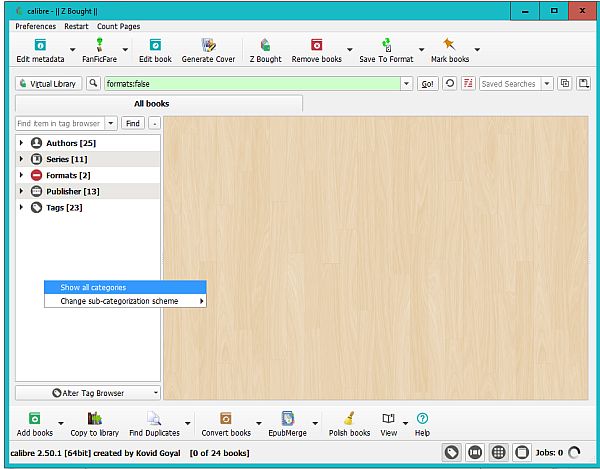
Task: Open Remove books dropdown arrow
Action: point(350,49)
